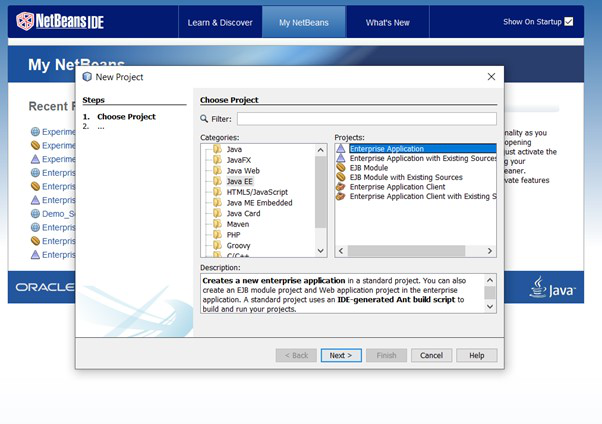The width and height of the screenshot is (602, 424).
Task: Click the Java logo in the footer
Action: tap(552, 287)
